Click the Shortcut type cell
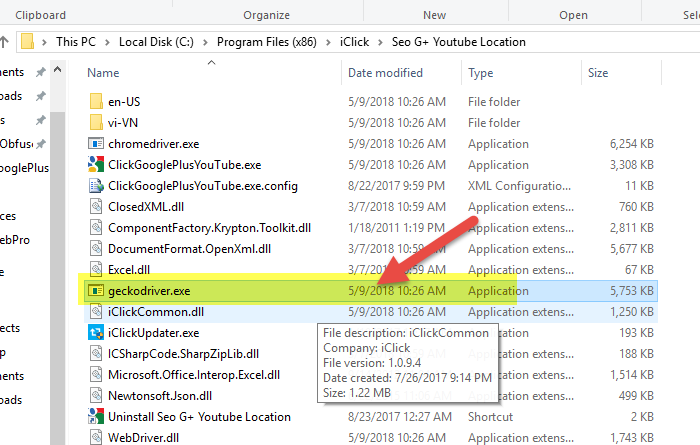700x445 pixels. coord(490,416)
